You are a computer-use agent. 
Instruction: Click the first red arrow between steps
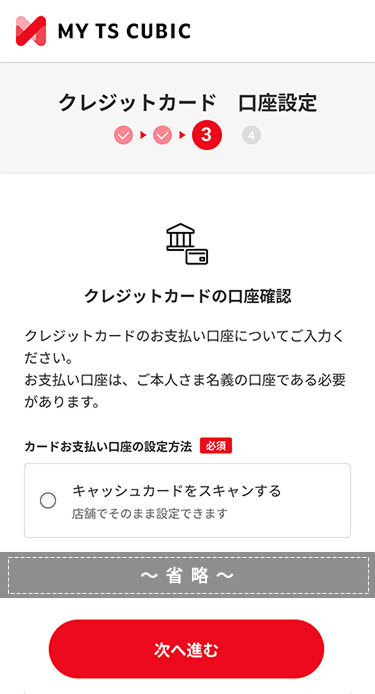pyautogui.click(x=143, y=135)
